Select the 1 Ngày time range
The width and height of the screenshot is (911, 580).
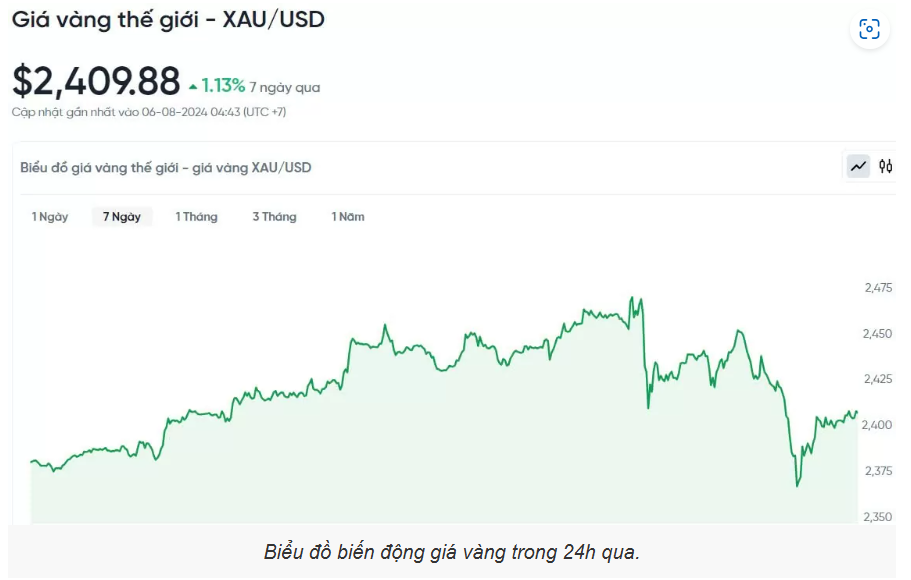(x=50, y=217)
